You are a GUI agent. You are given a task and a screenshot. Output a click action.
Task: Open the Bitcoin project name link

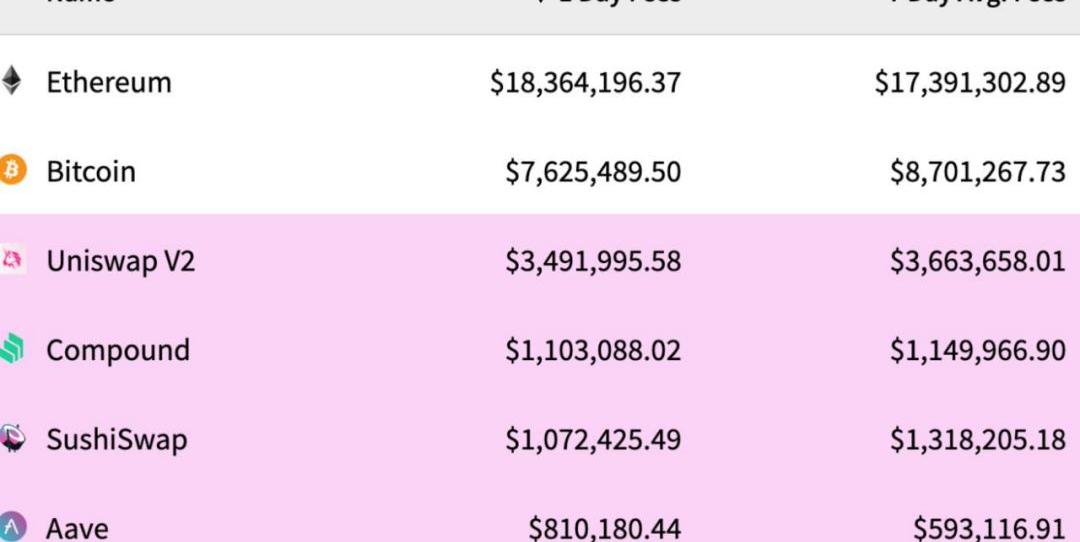(91, 171)
